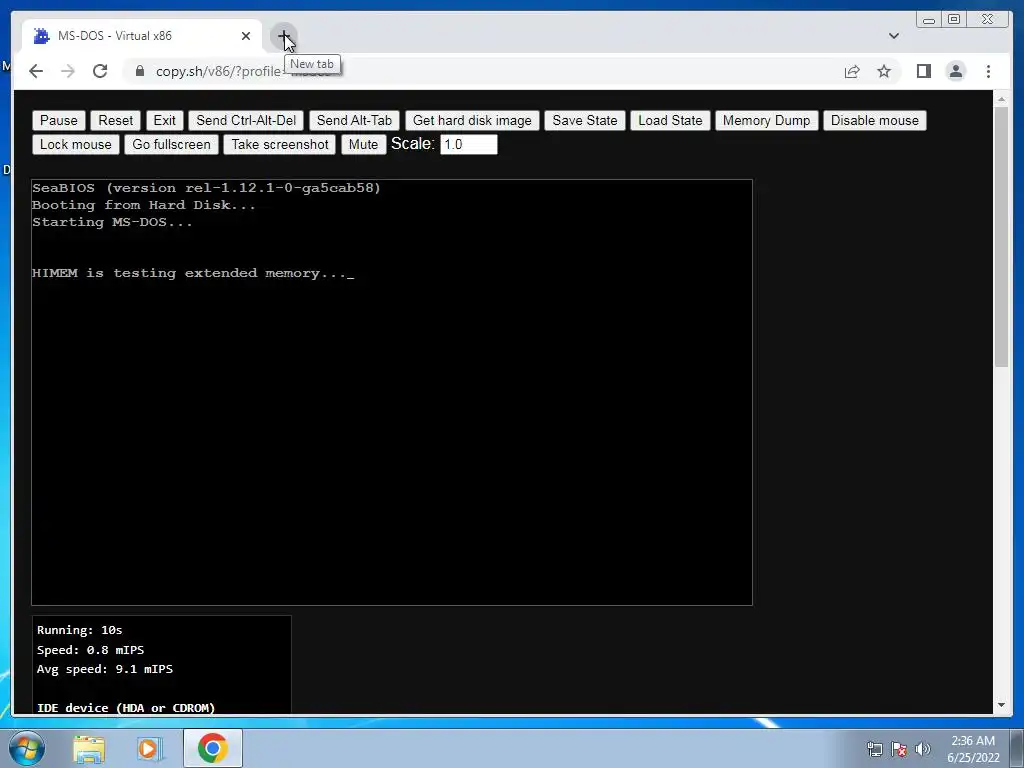
Task: Open a new tab with the plus icon
Action: pos(284,36)
